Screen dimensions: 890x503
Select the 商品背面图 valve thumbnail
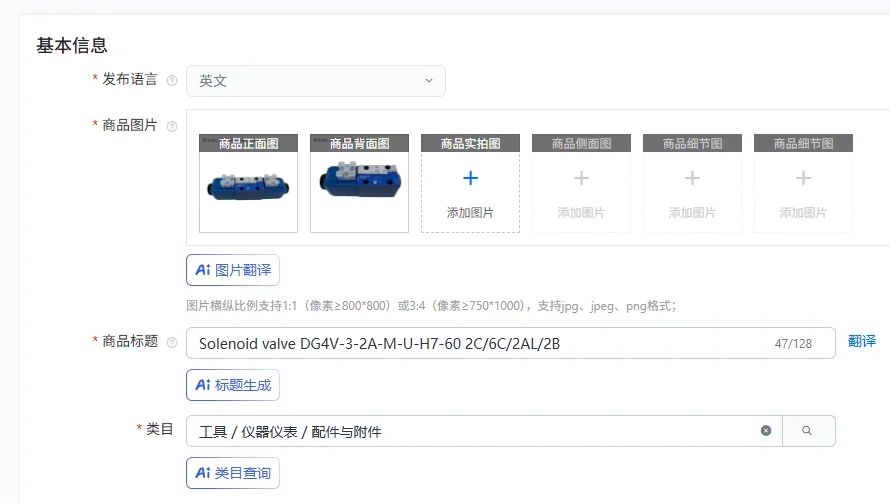point(359,183)
